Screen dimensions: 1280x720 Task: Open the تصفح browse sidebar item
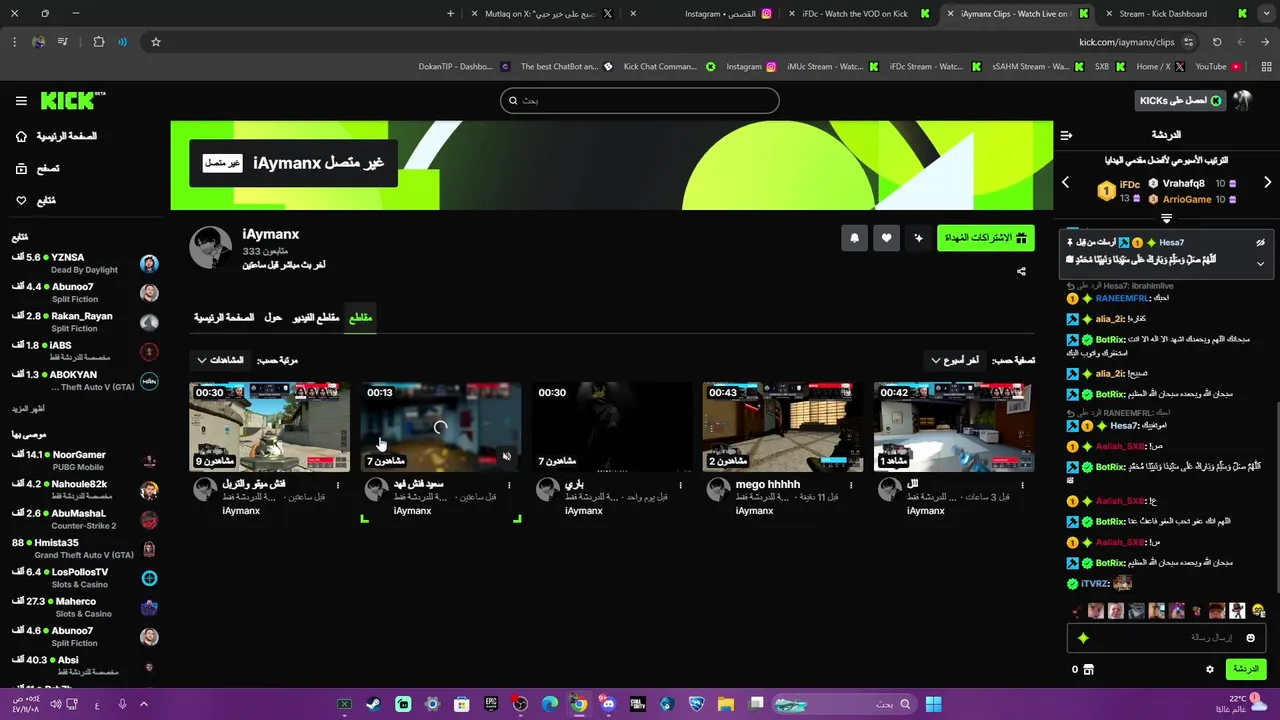click(38, 169)
